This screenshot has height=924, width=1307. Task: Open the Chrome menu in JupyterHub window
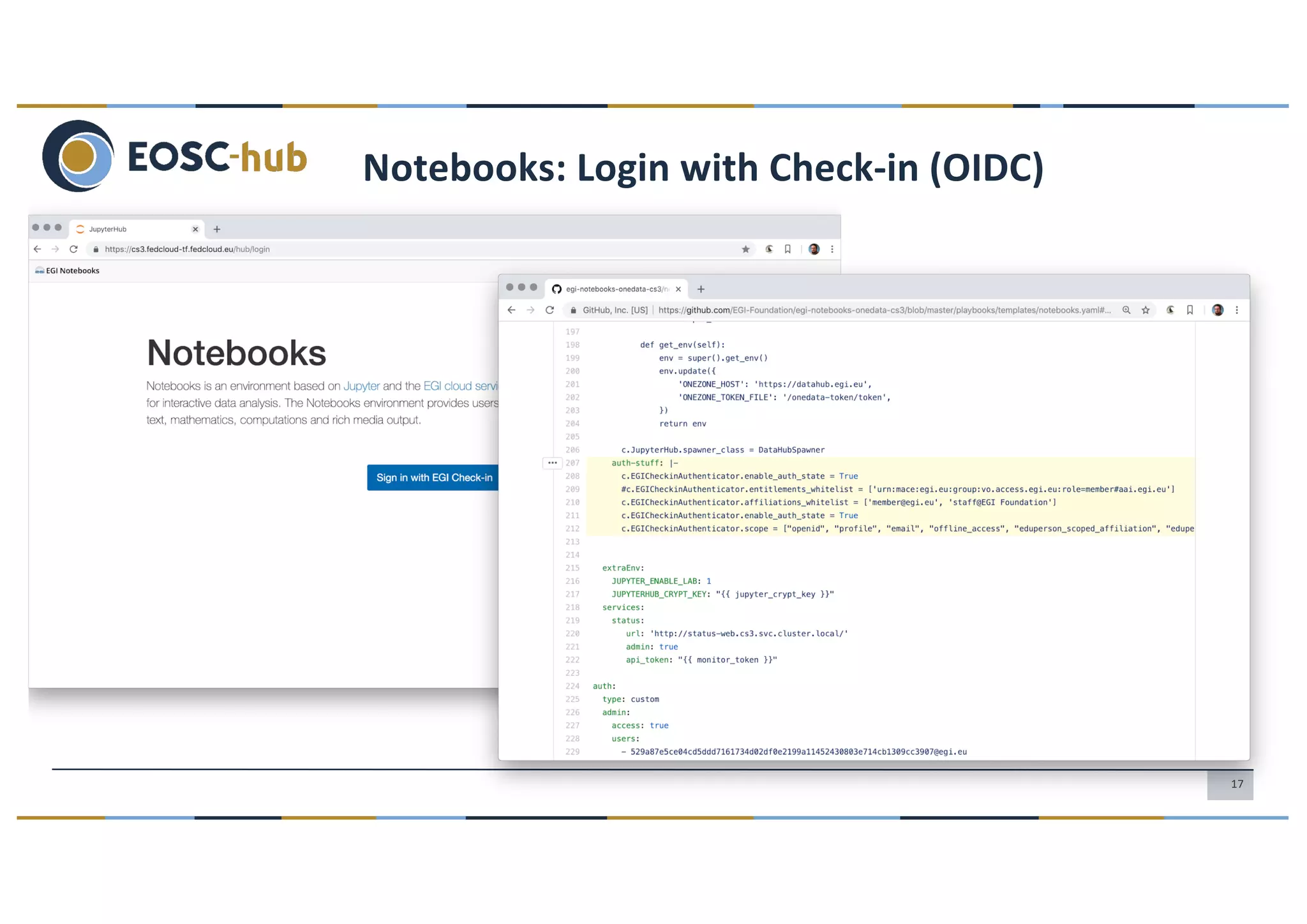point(832,250)
